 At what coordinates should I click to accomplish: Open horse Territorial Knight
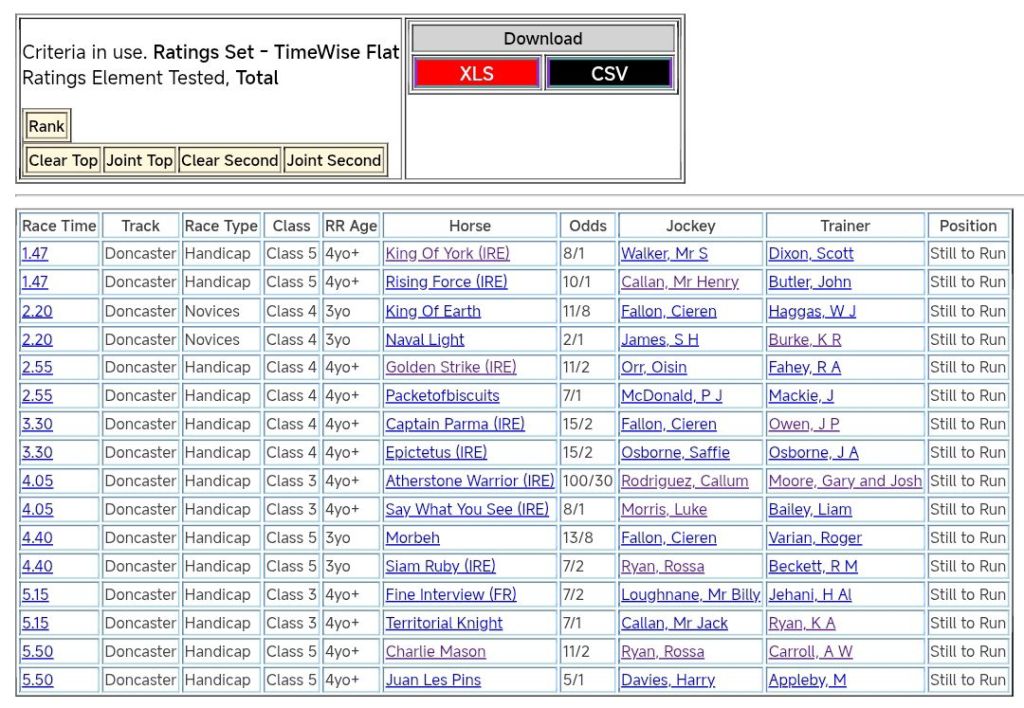(x=444, y=623)
